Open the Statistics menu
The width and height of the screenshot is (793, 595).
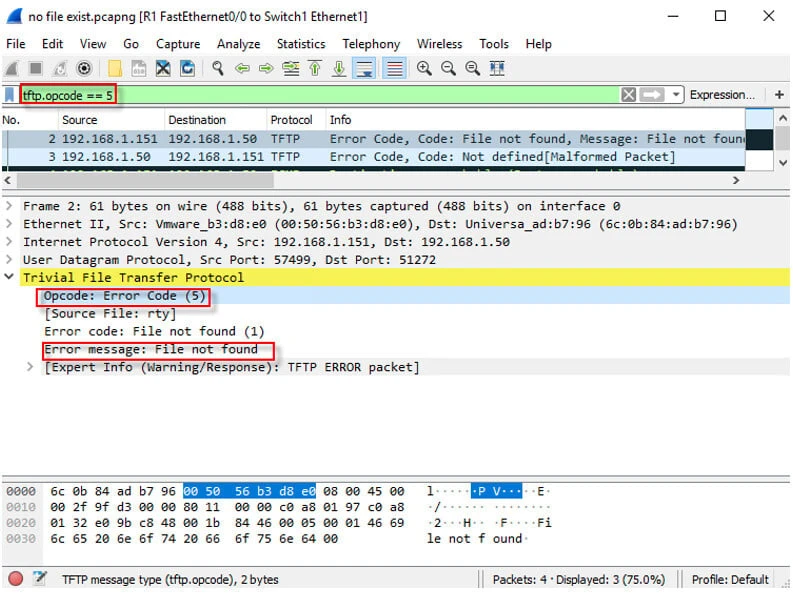pos(300,44)
